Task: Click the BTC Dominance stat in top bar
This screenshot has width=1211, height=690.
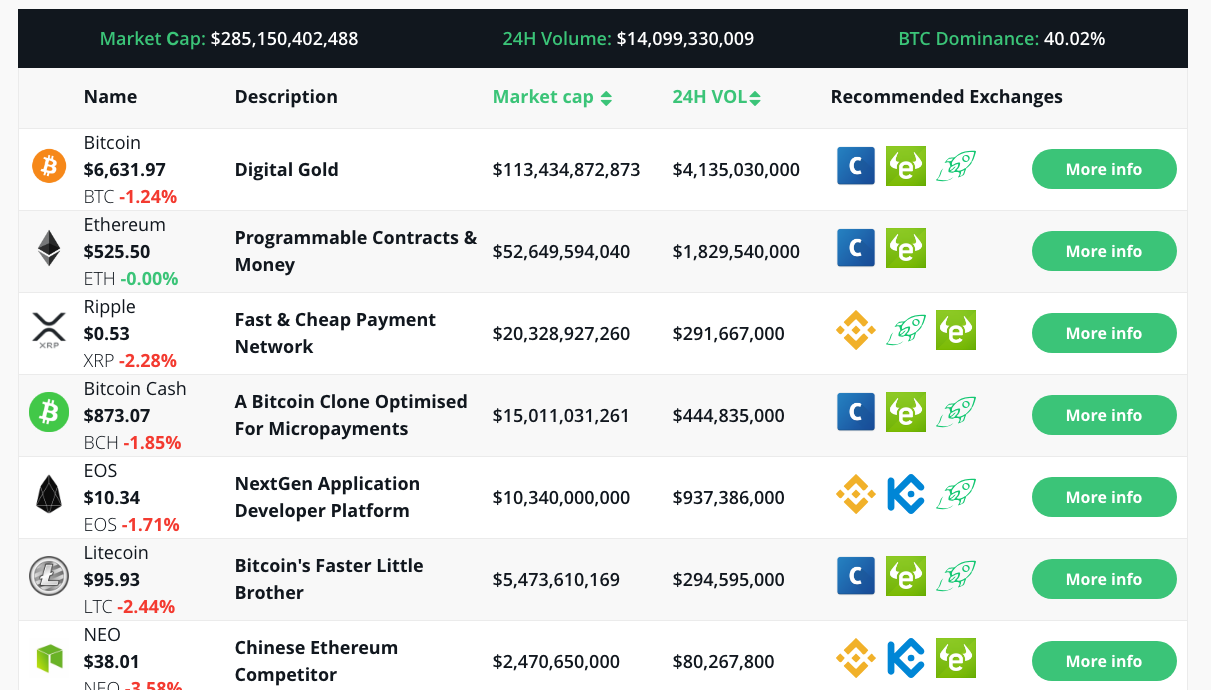Action: [x=1001, y=38]
